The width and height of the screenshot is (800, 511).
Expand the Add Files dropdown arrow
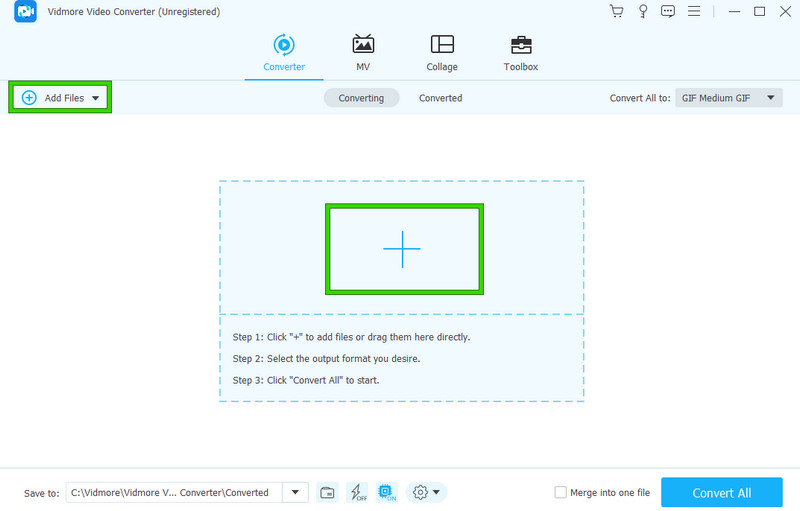(x=96, y=98)
